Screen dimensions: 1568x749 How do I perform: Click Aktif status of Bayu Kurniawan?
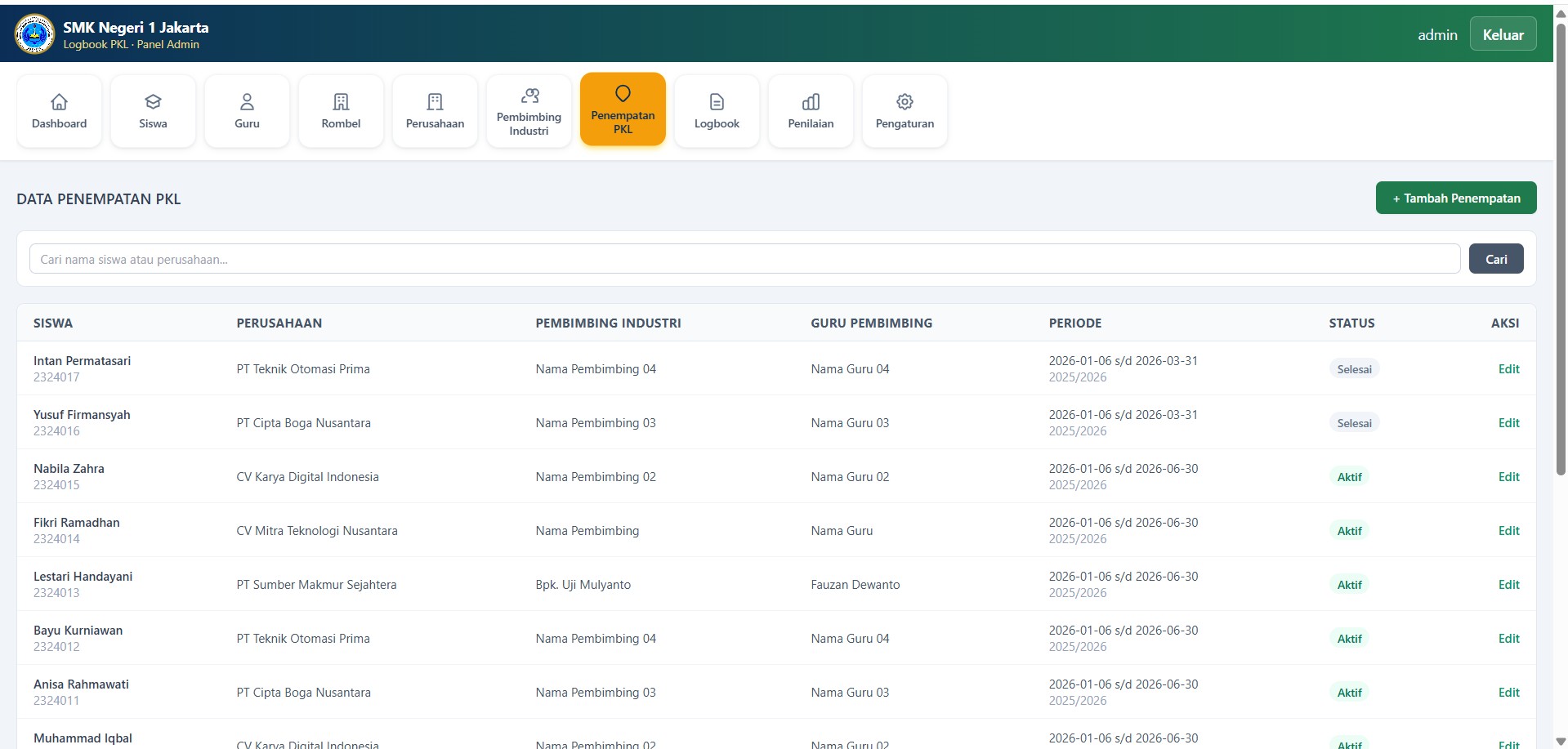[x=1349, y=638]
